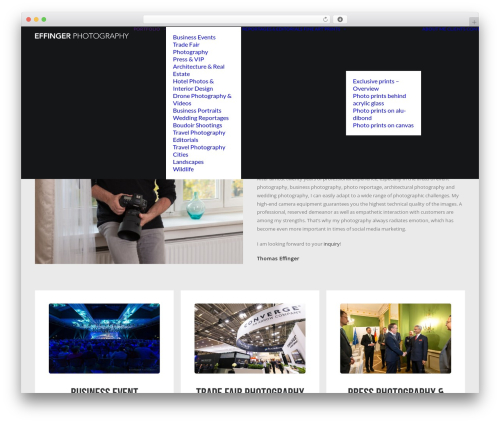
Task: Open the Portfolio menu item
Action: coord(147,29)
